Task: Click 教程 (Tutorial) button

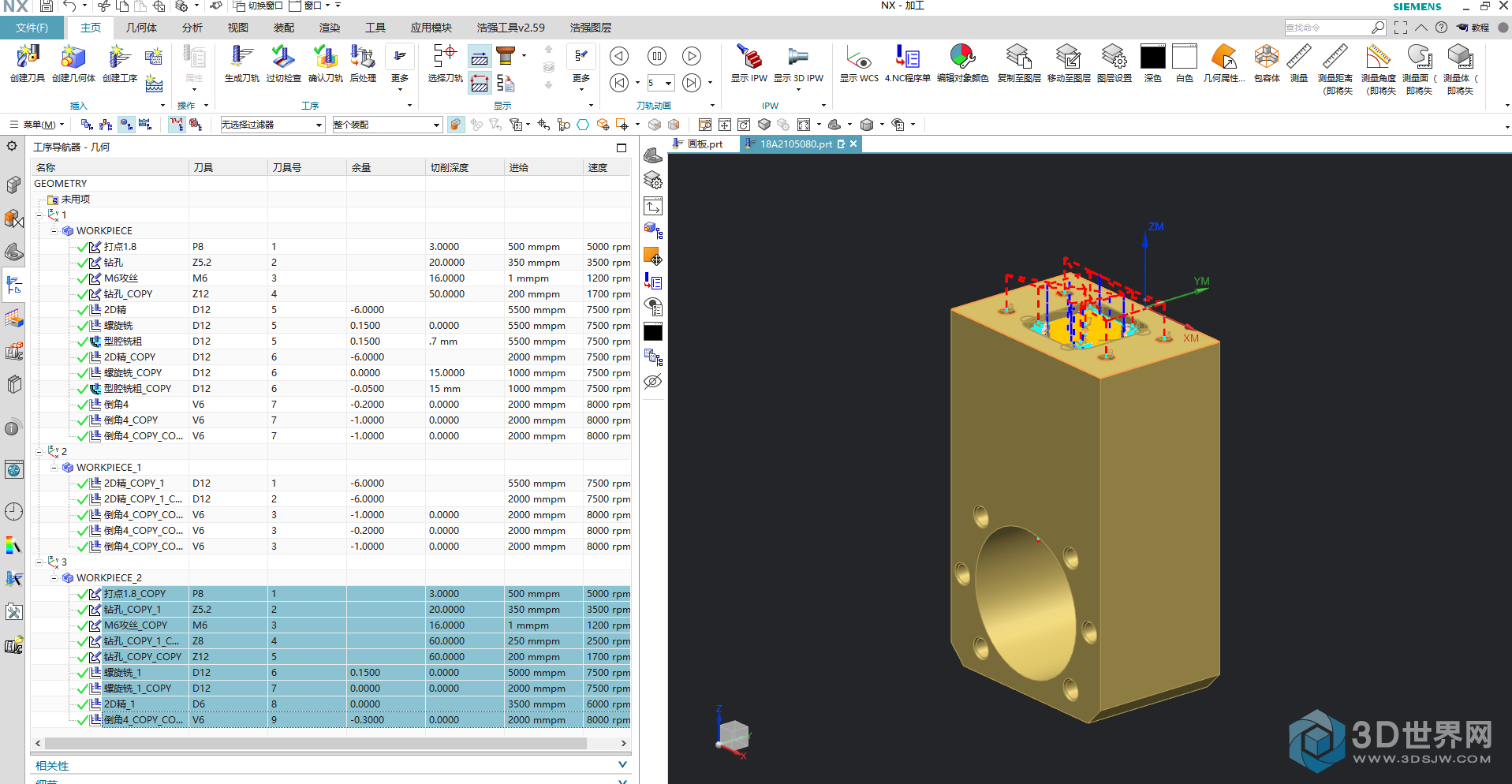Action: pyautogui.click(x=1473, y=28)
